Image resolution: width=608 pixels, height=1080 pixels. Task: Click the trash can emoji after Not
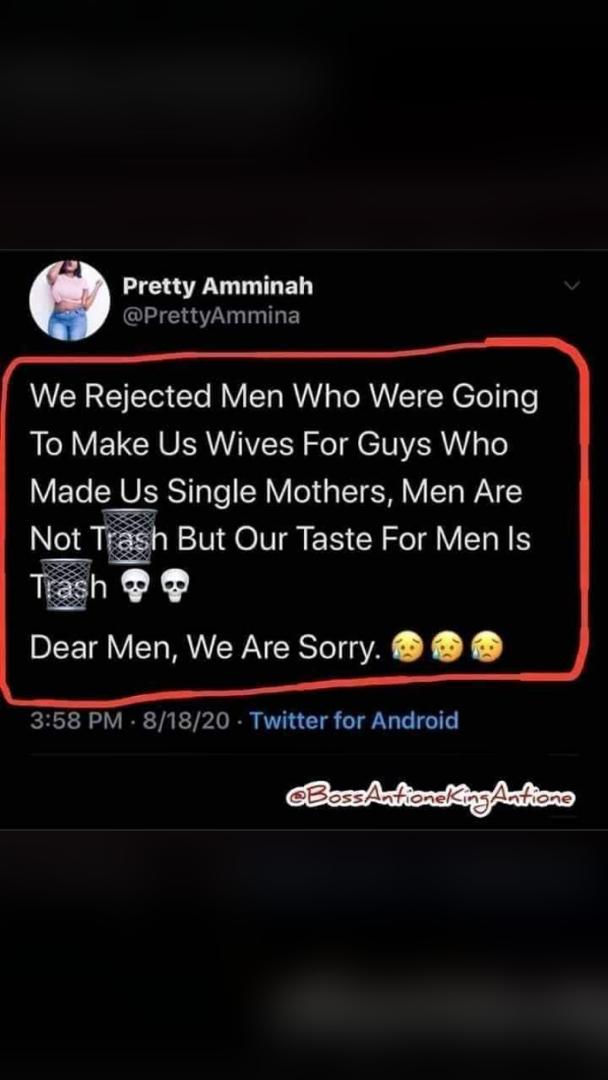[129, 537]
